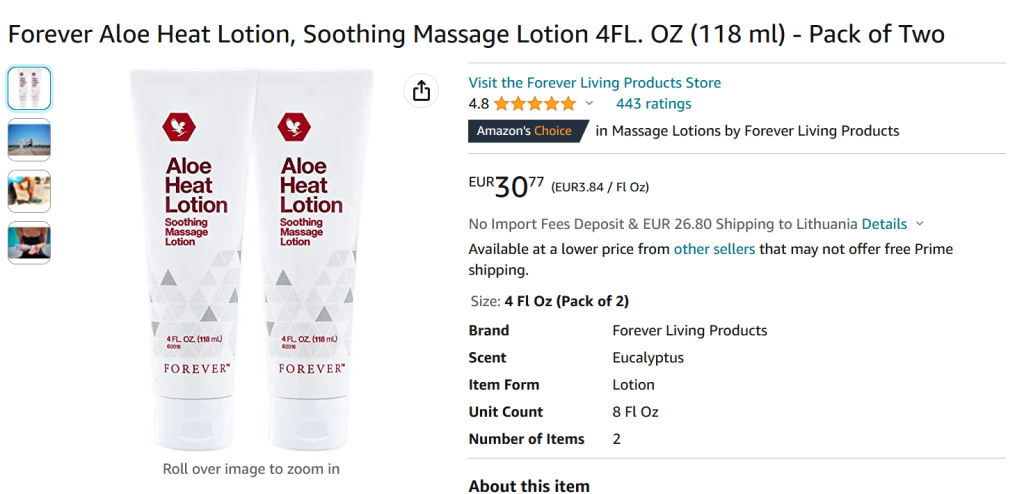
Task: Visit the Forever Living Products Store
Action: 594,83
